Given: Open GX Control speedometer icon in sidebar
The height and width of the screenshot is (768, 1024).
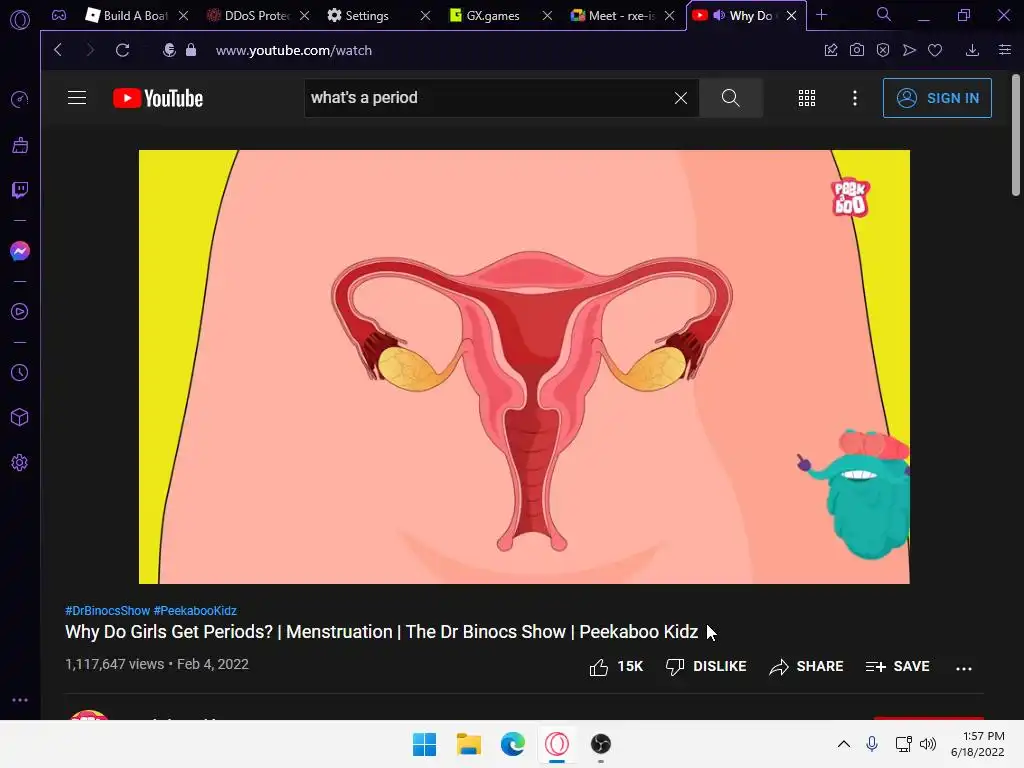Looking at the screenshot, I should pyautogui.click(x=20, y=99).
